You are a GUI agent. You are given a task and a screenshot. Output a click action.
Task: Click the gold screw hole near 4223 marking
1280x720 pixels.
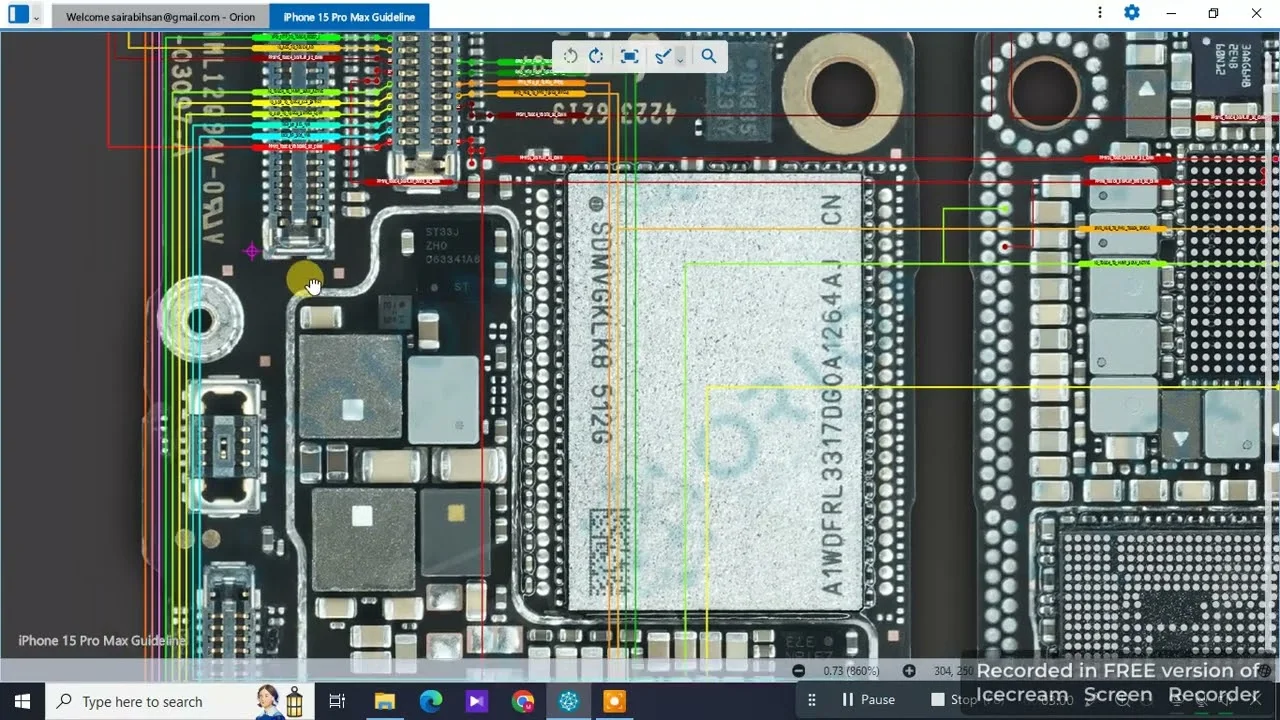[x=844, y=94]
